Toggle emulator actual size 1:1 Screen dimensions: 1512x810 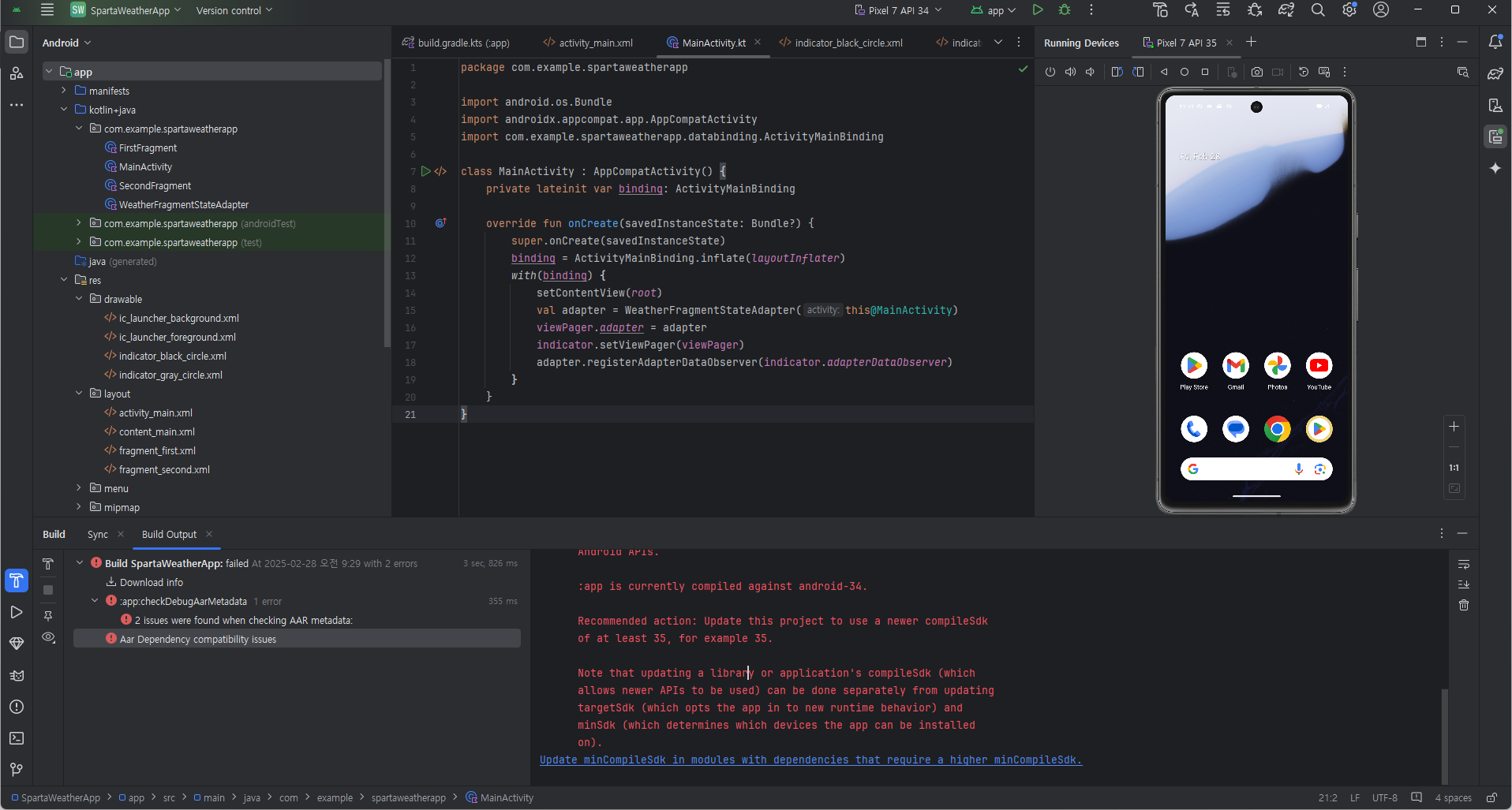1454,468
